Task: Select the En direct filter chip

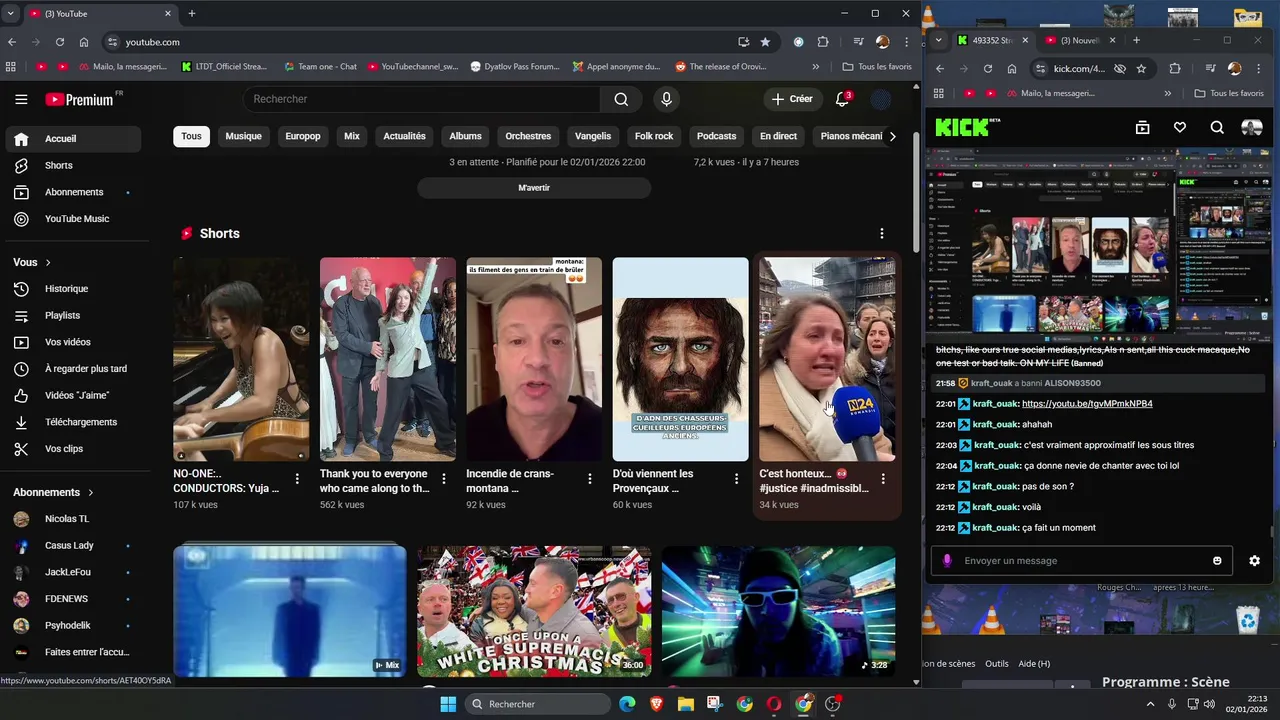Action: tap(778, 136)
